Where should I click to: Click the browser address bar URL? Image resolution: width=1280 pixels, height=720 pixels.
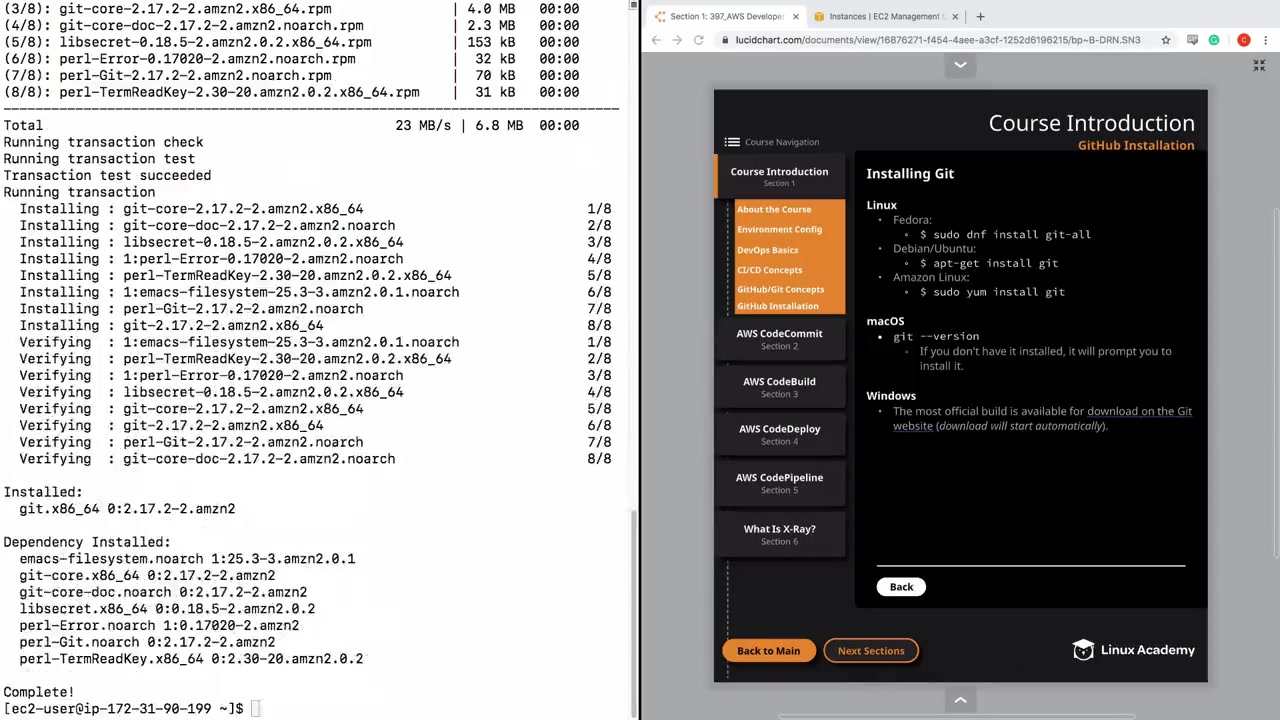click(x=938, y=40)
